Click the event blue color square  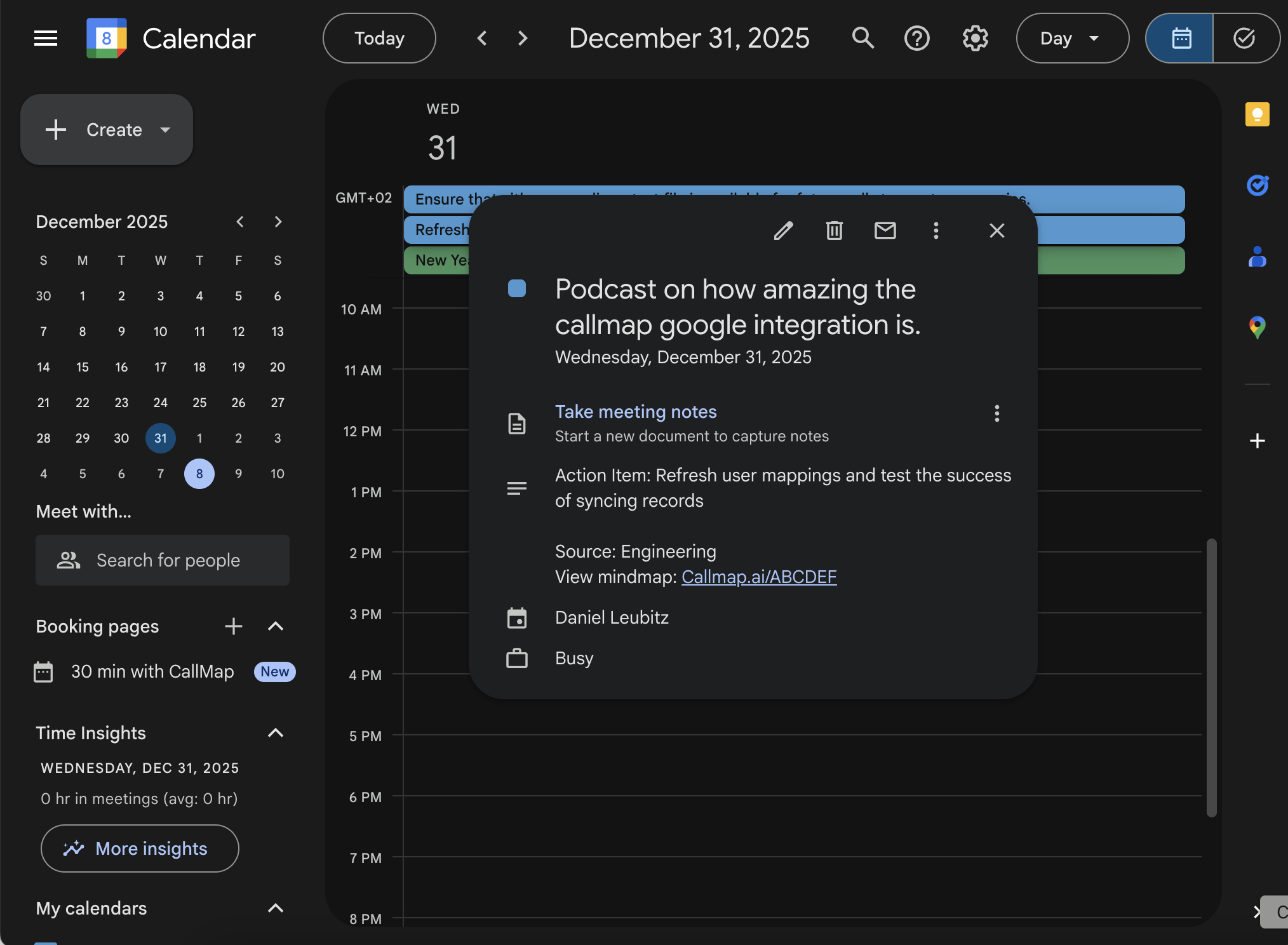[x=517, y=288]
